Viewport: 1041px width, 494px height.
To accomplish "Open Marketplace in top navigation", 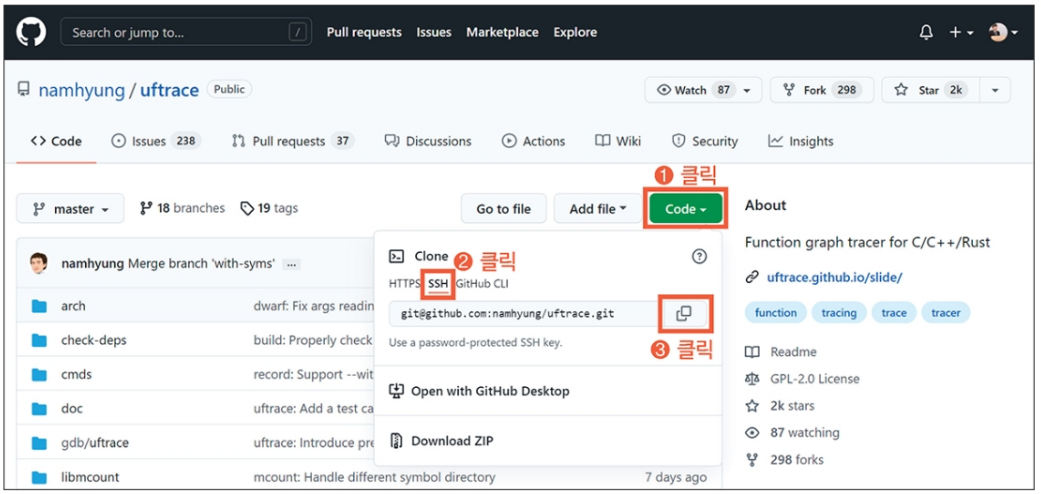I will coord(502,32).
